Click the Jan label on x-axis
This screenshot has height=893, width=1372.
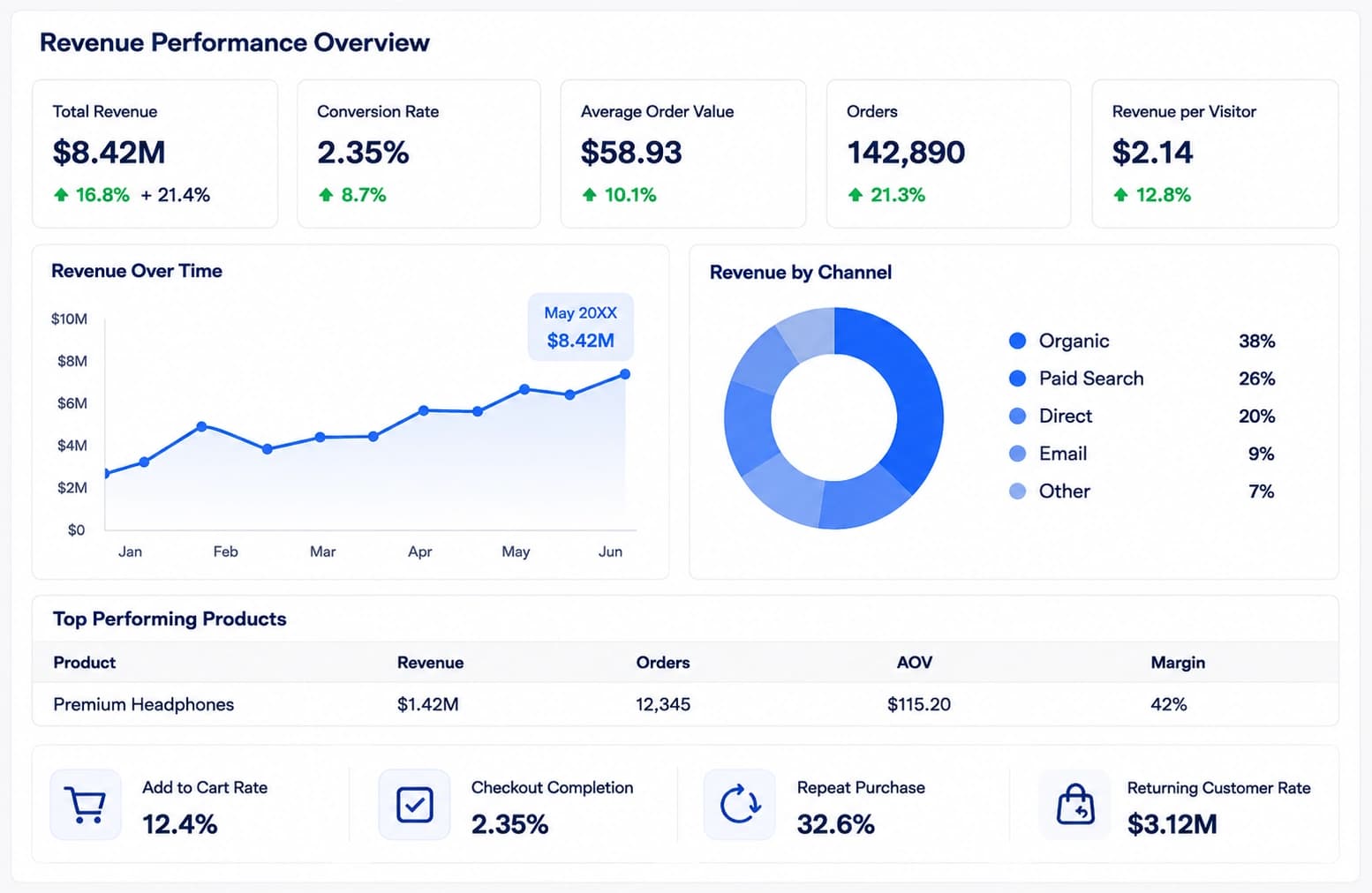coord(130,552)
